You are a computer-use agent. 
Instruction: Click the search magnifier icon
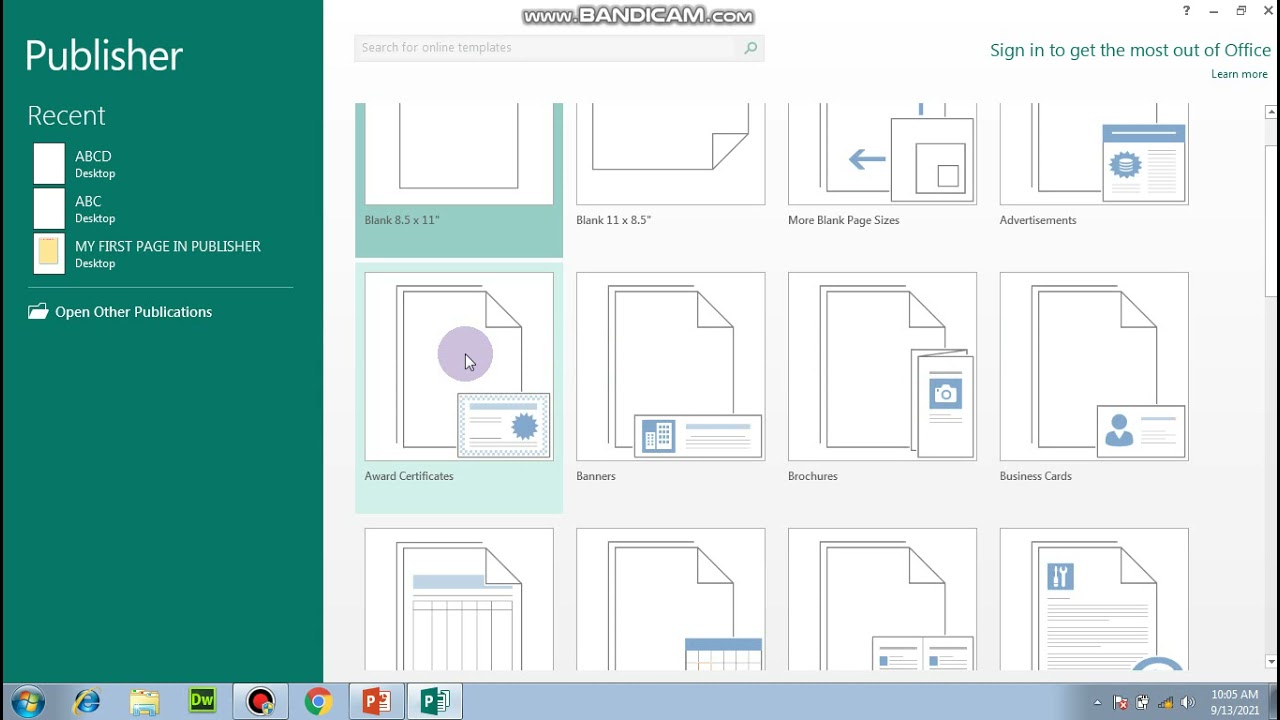point(750,48)
